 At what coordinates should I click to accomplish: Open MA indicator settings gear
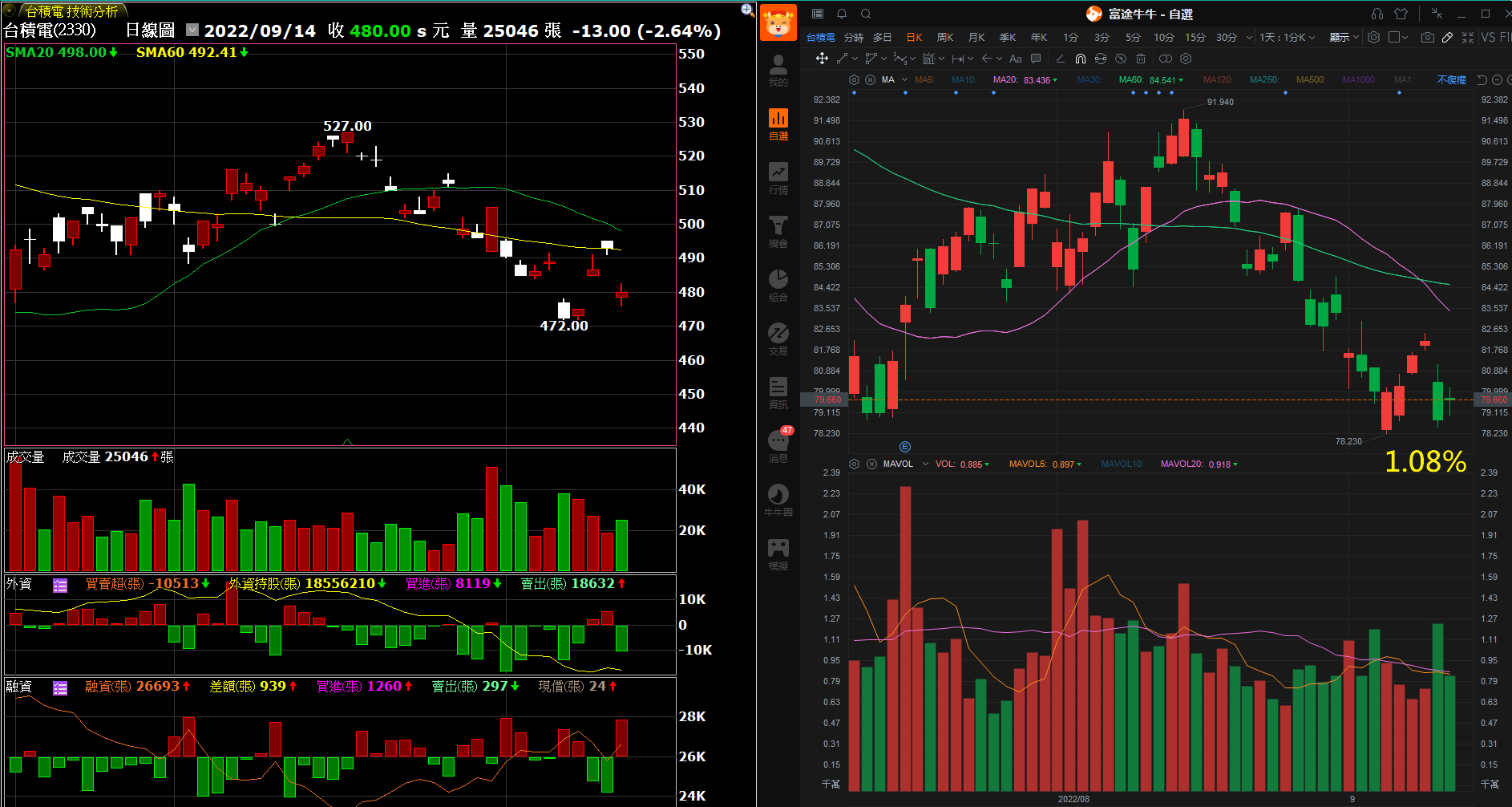[x=854, y=79]
